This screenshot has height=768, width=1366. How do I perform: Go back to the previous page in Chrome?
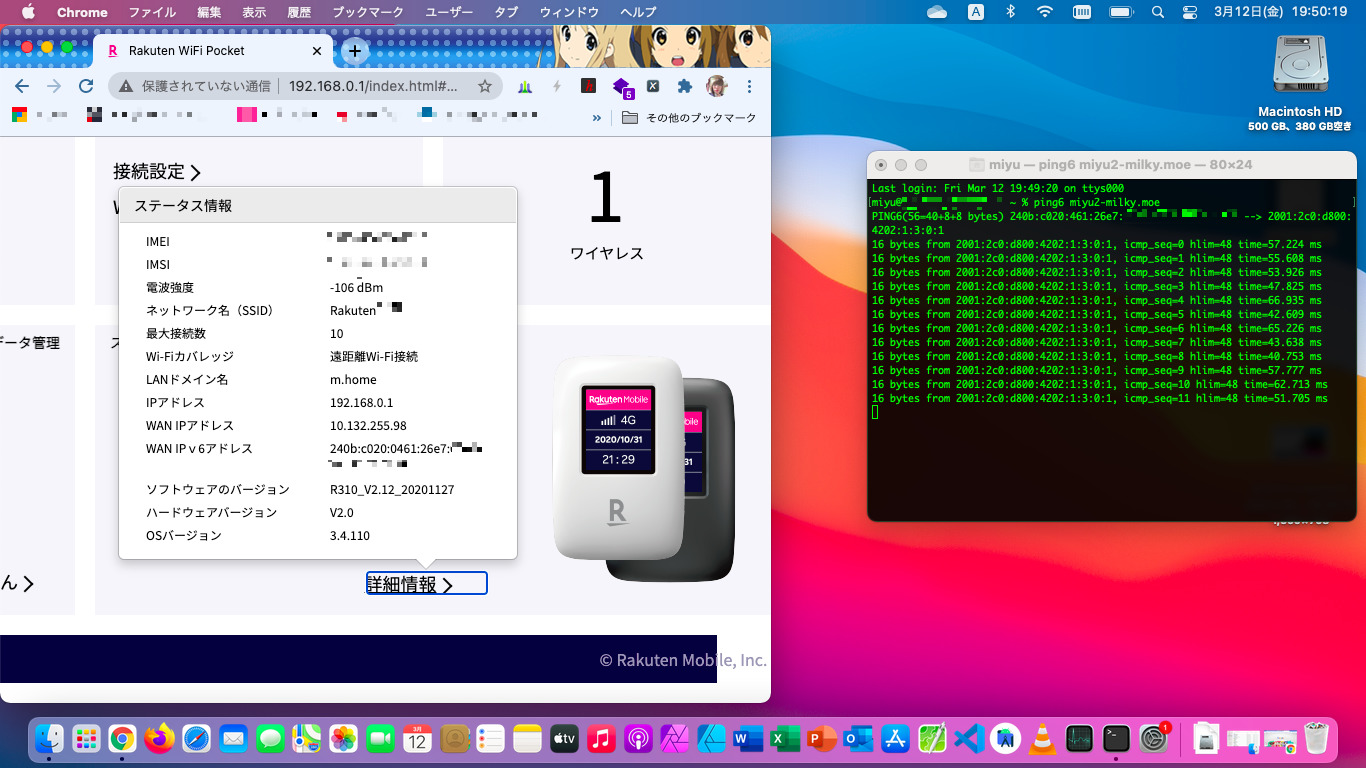22,87
